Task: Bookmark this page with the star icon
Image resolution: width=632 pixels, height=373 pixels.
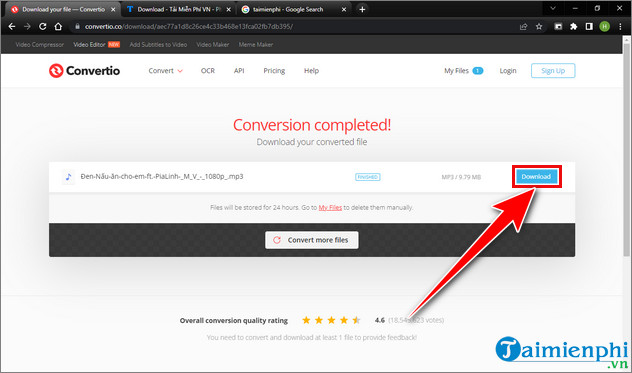Action: coord(539,27)
